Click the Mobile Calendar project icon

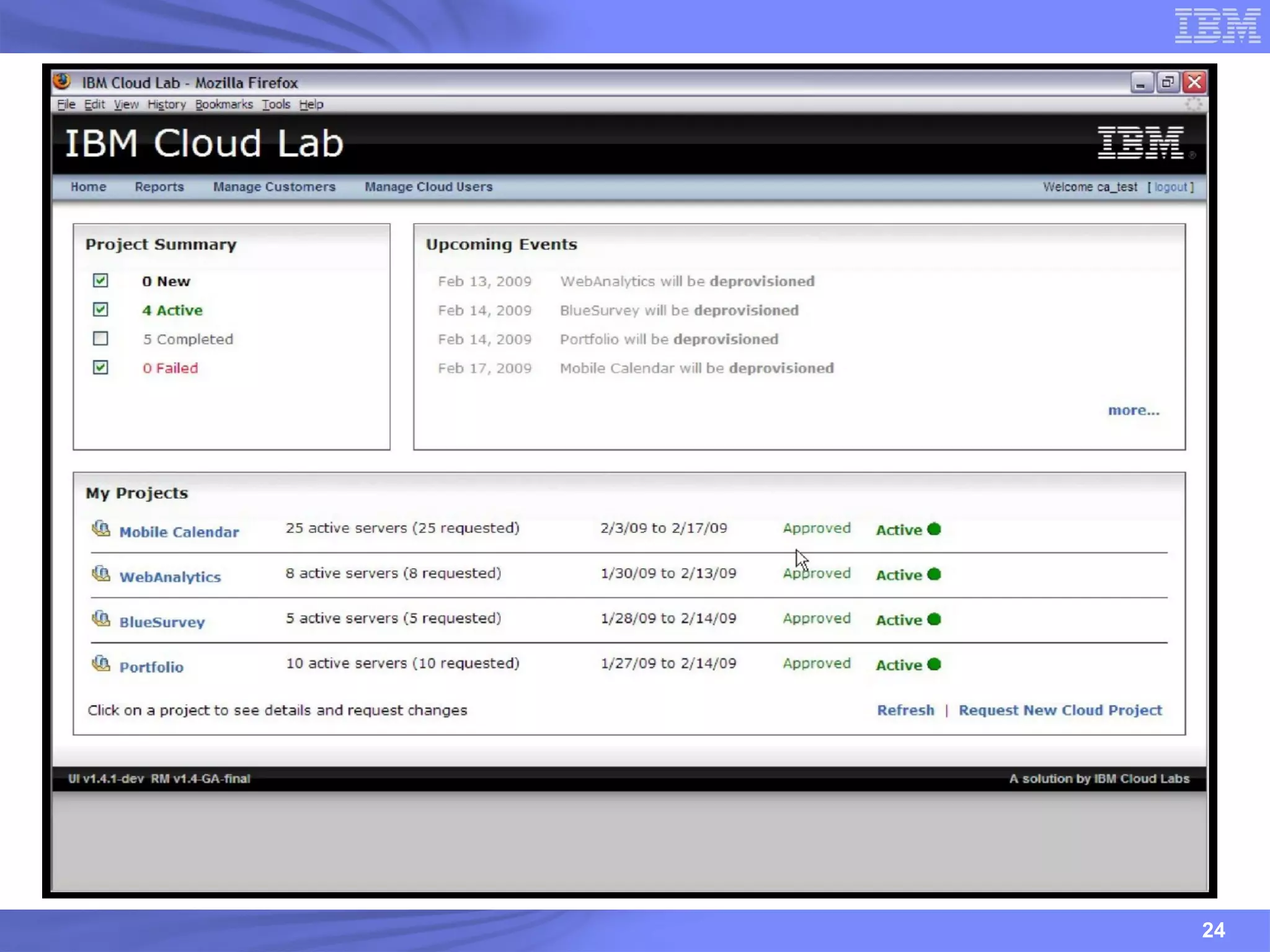tap(101, 529)
